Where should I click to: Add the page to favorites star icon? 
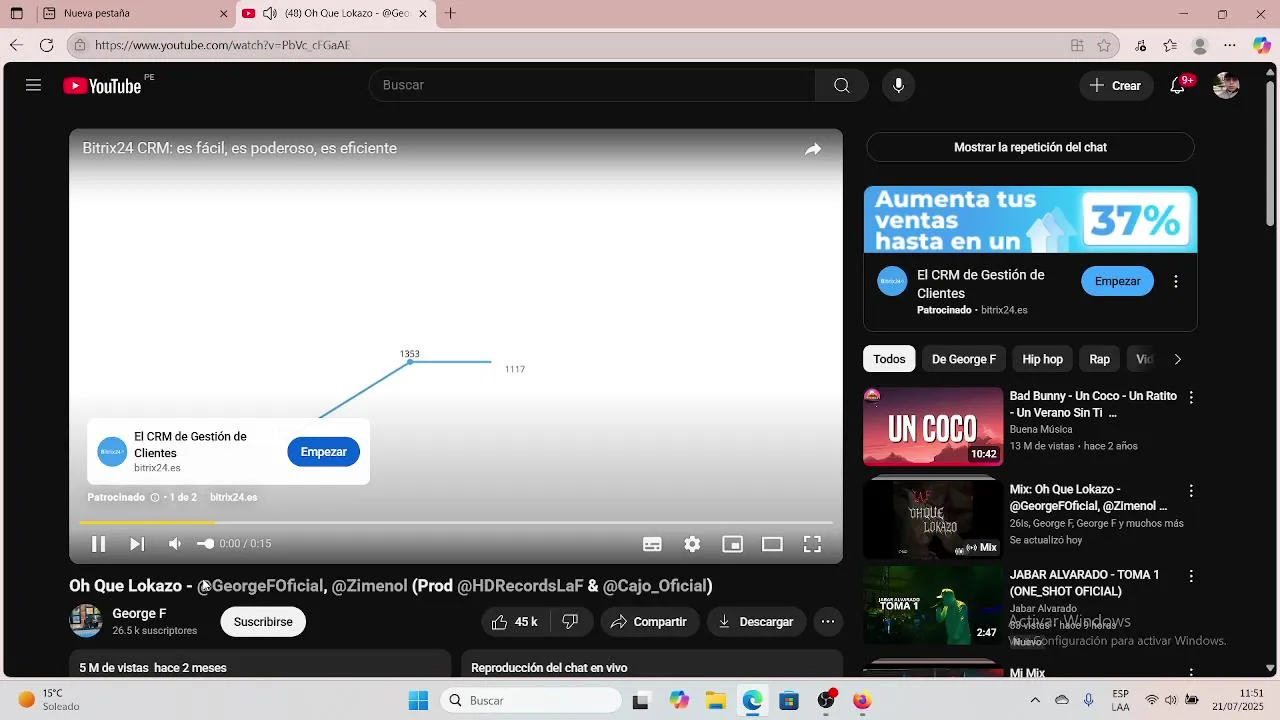(x=1104, y=45)
